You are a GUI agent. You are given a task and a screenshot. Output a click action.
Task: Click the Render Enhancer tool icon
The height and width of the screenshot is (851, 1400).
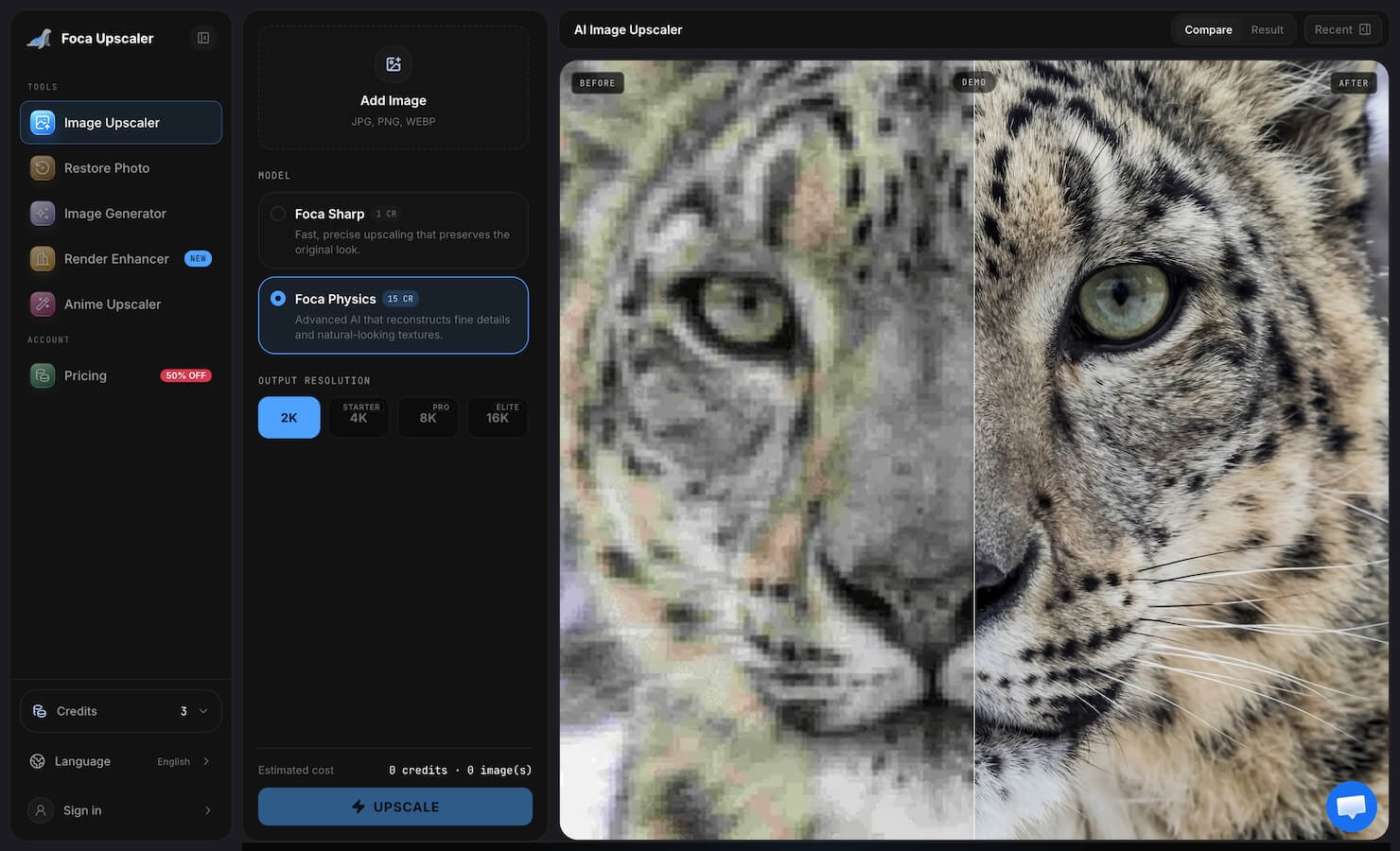(x=43, y=259)
